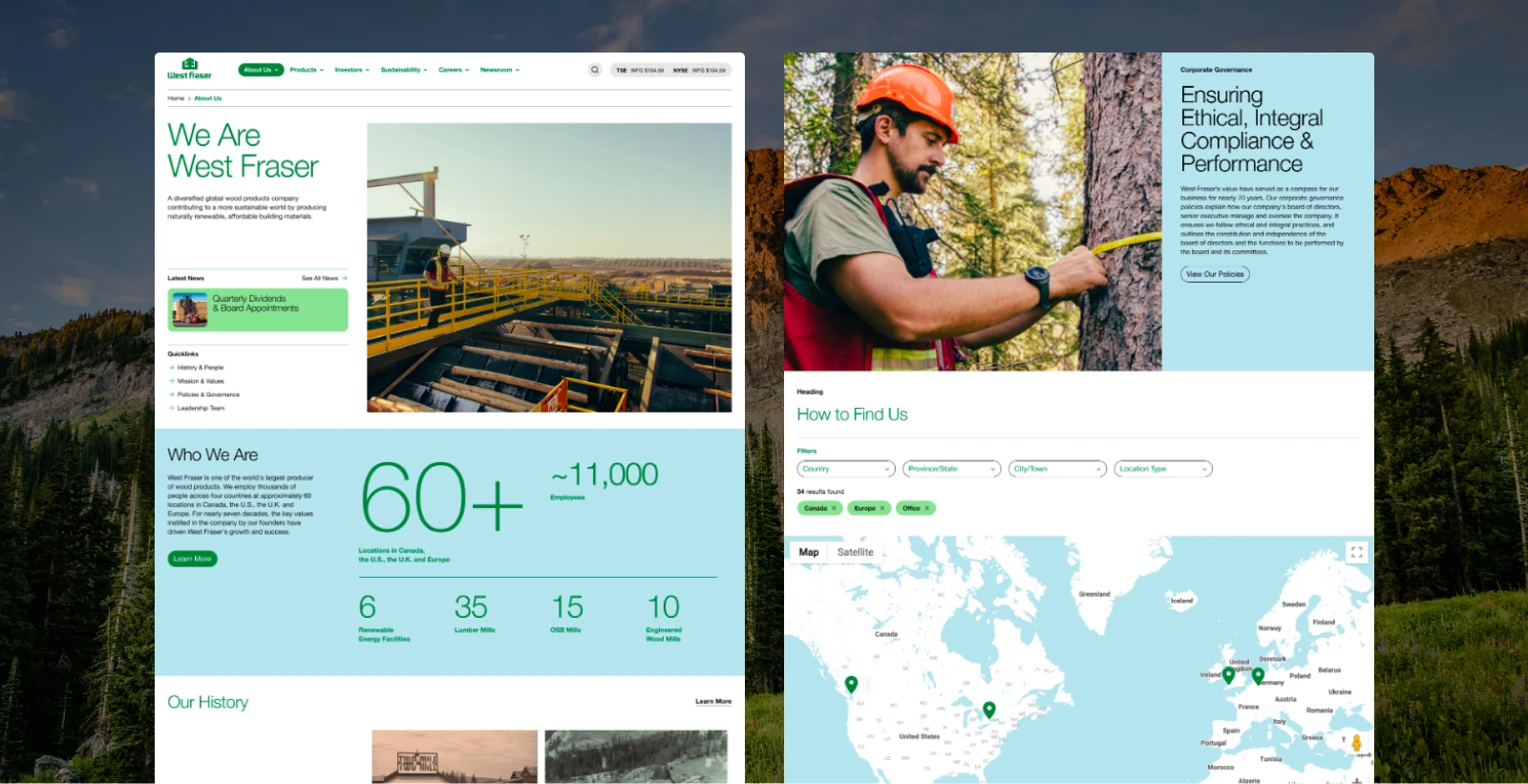Click the 6 Renewable Energy Facilities stat

[384, 618]
